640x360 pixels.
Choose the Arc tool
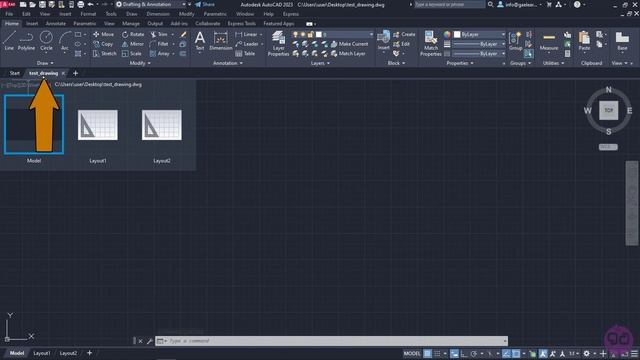pyautogui.click(x=64, y=41)
